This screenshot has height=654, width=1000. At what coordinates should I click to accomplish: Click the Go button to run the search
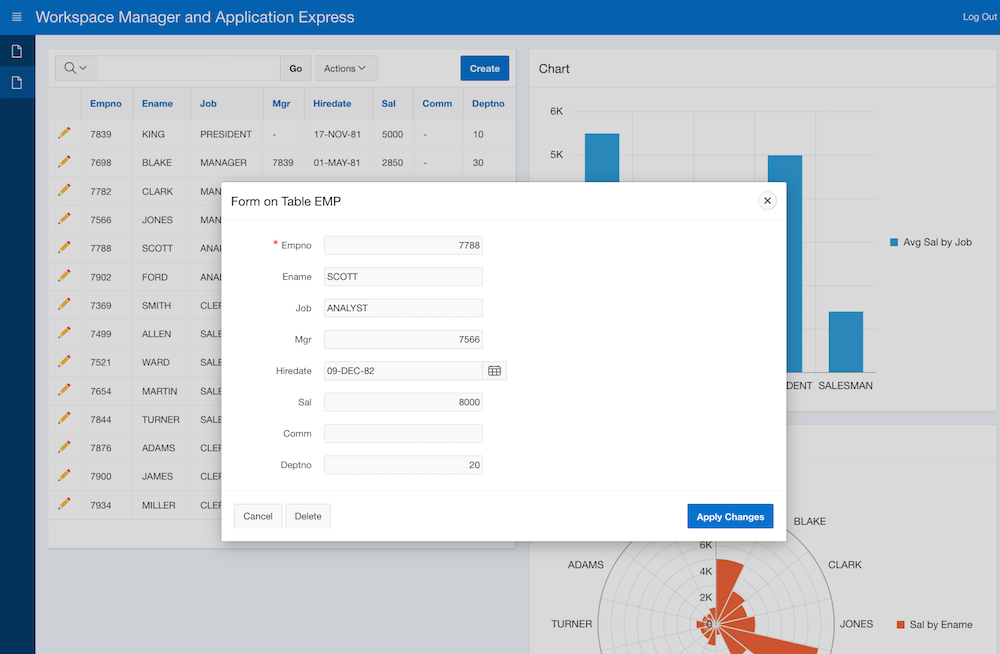[x=295, y=68]
